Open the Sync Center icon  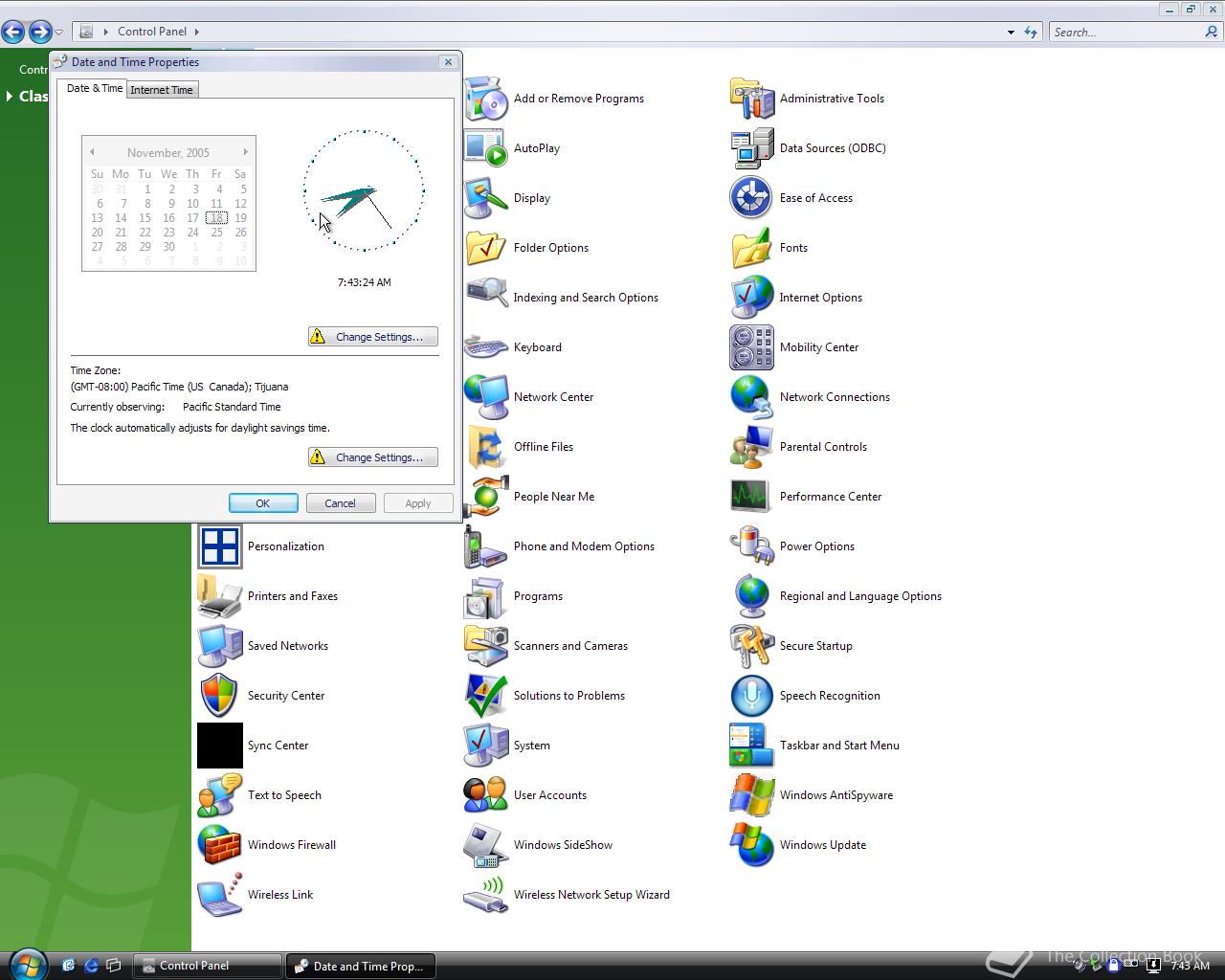click(220, 745)
